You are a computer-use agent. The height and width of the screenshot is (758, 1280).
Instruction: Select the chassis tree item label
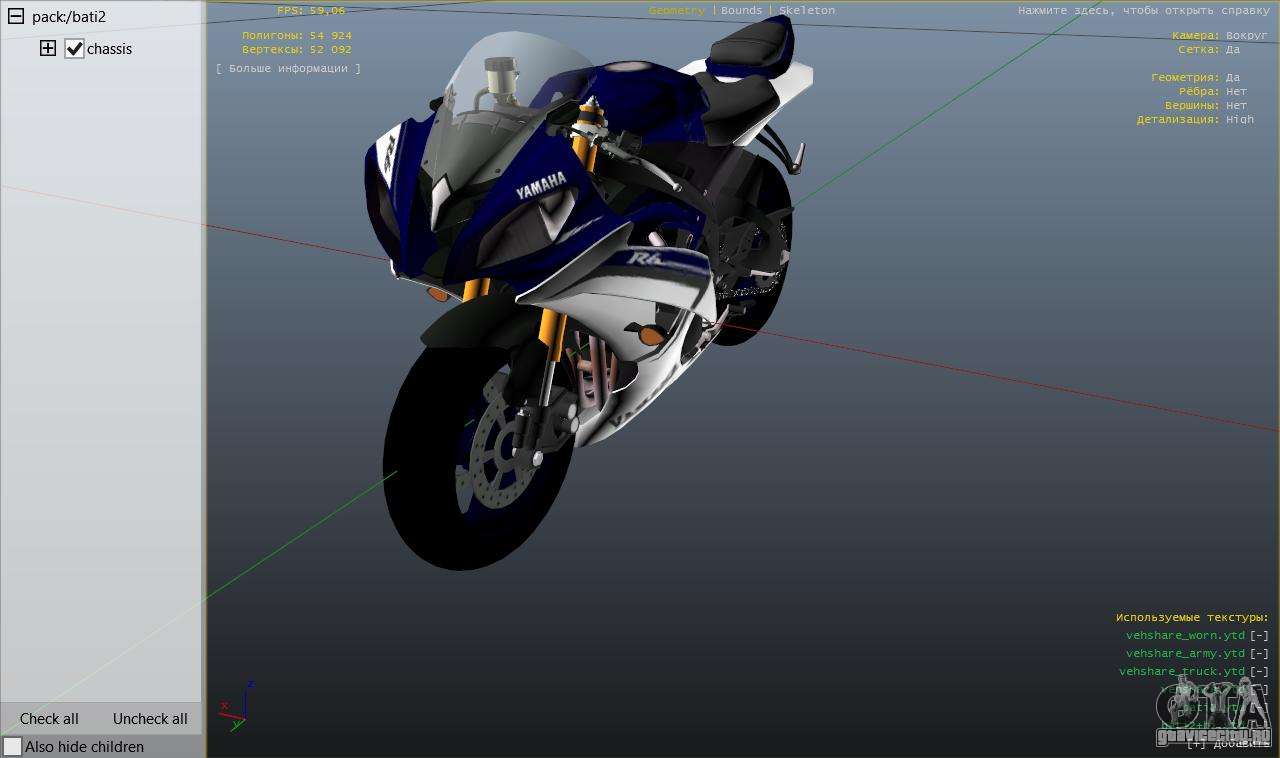click(x=109, y=48)
